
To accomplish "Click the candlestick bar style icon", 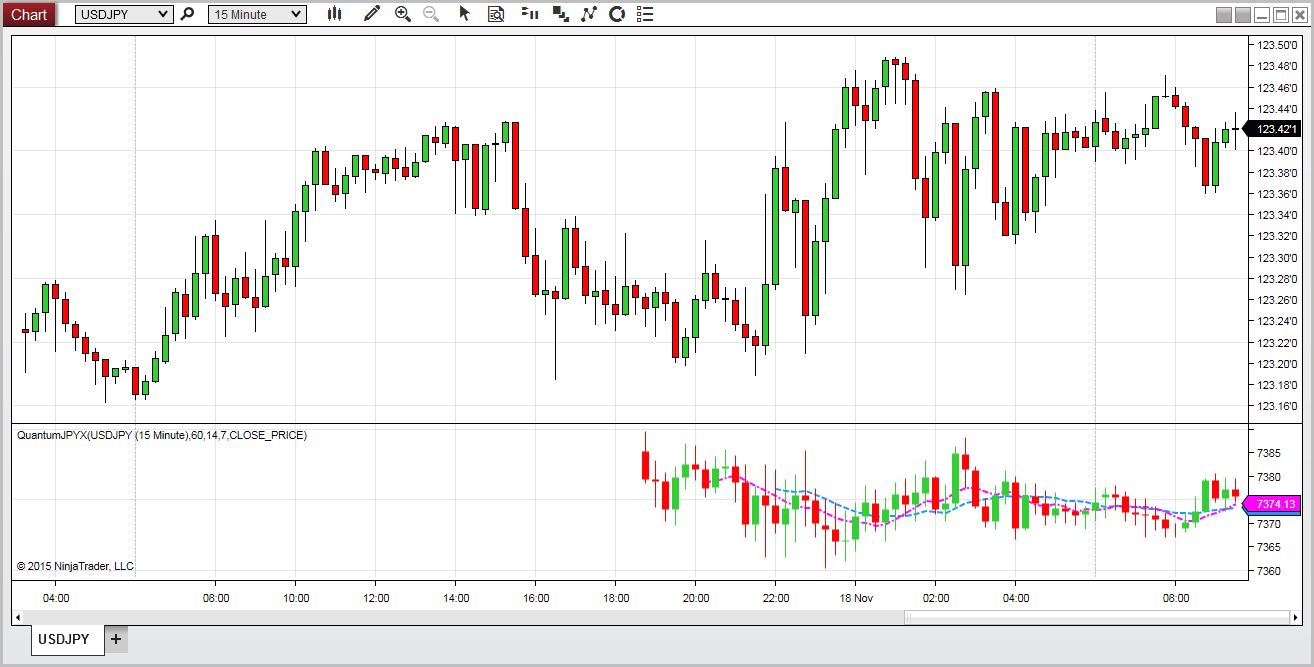I will click(334, 14).
